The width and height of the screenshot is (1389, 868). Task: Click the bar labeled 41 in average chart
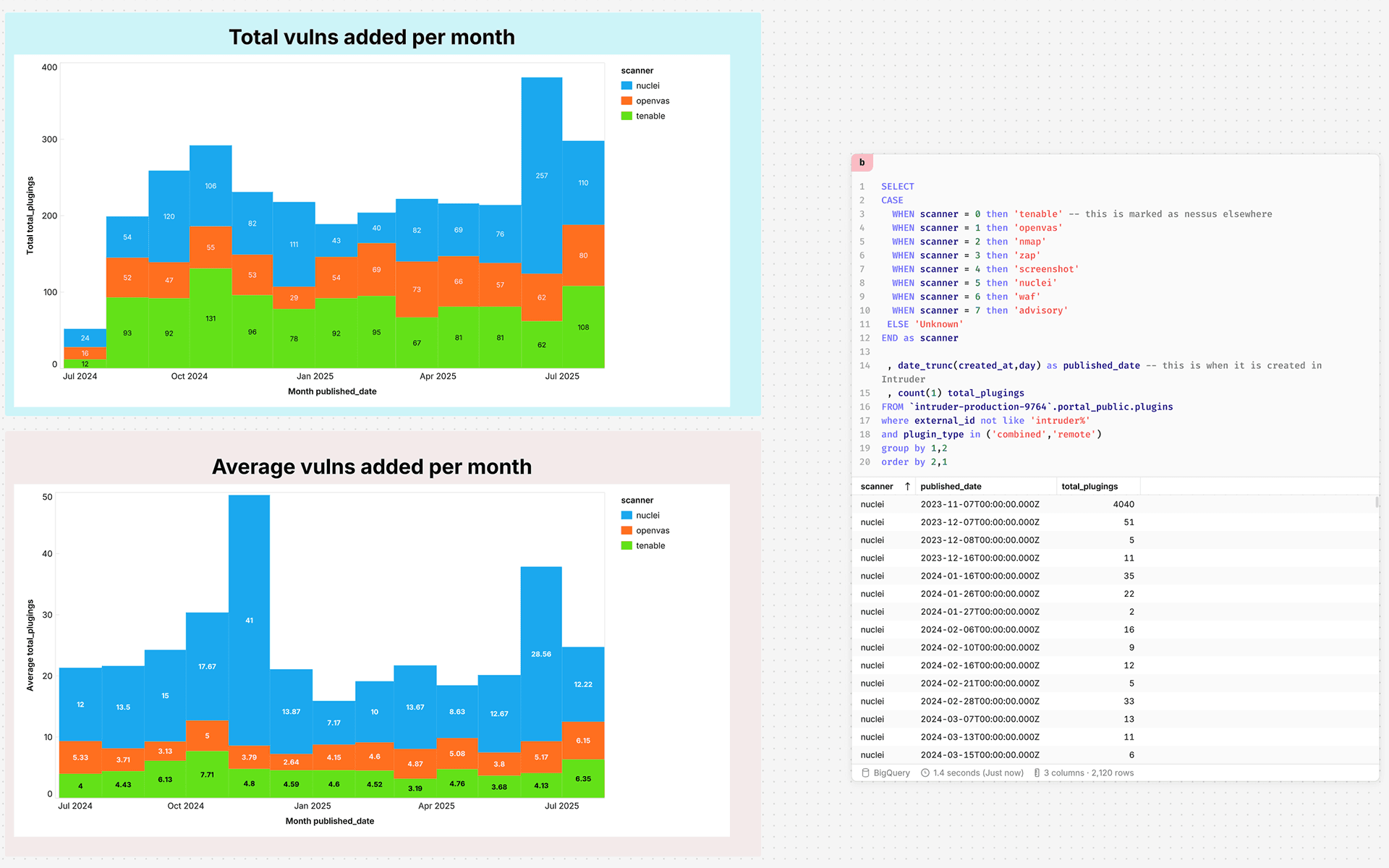coord(250,621)
